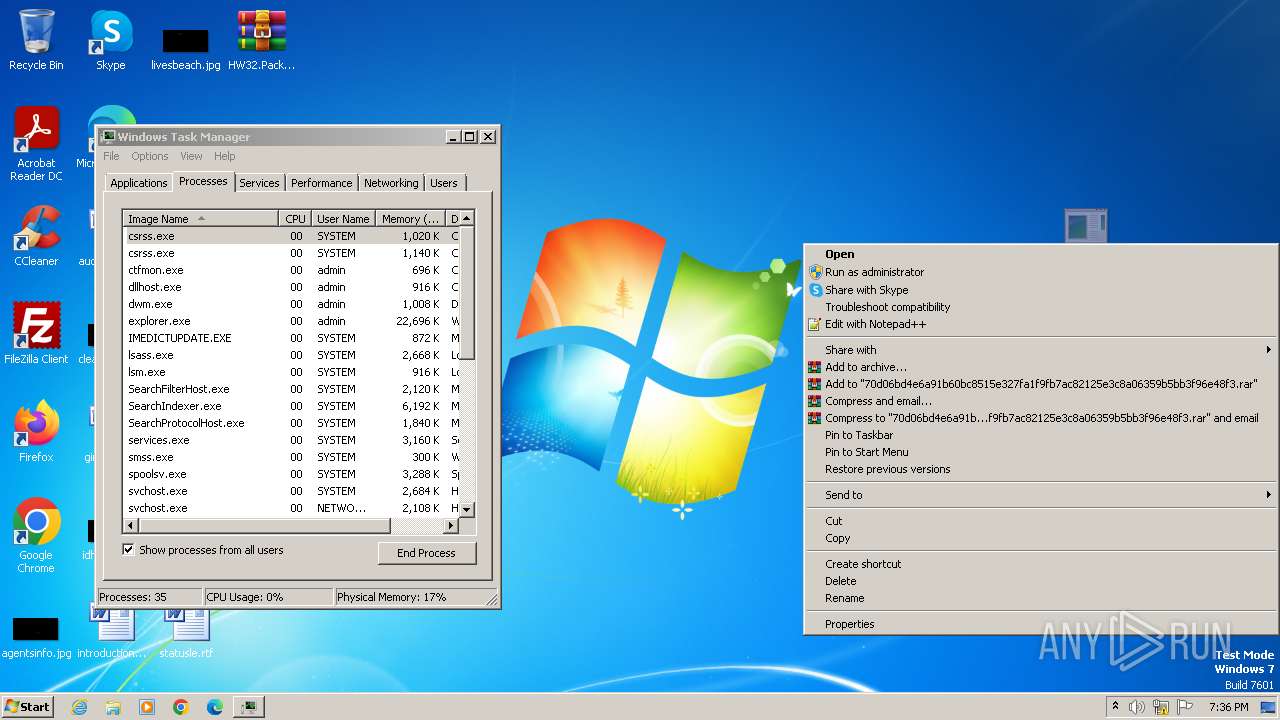Viewport: 1280px width, 720px height.
Task: Select the agentsinfo.jpg desktop file
Action: tap(36, 637)
